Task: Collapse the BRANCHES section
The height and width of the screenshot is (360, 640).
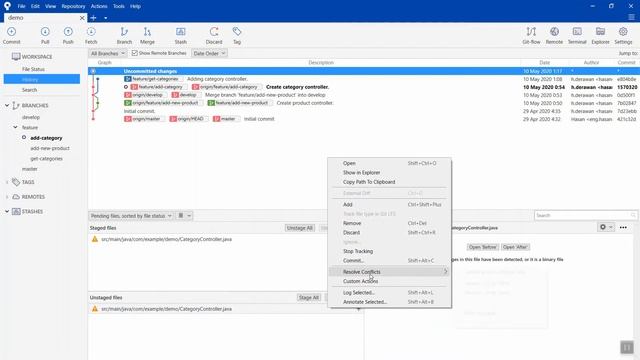Action: [7, 105]
